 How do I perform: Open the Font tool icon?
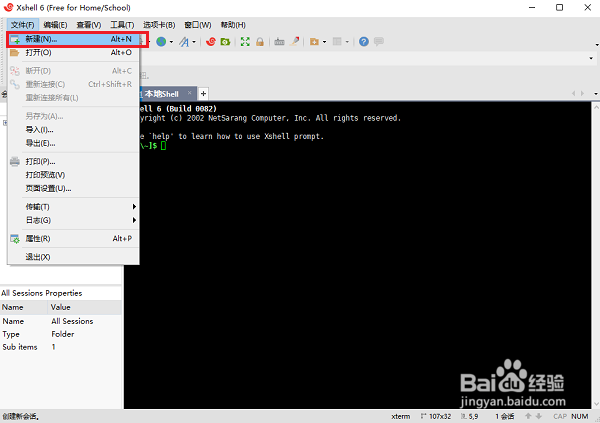pyautogui.click(x=184, y=41)
